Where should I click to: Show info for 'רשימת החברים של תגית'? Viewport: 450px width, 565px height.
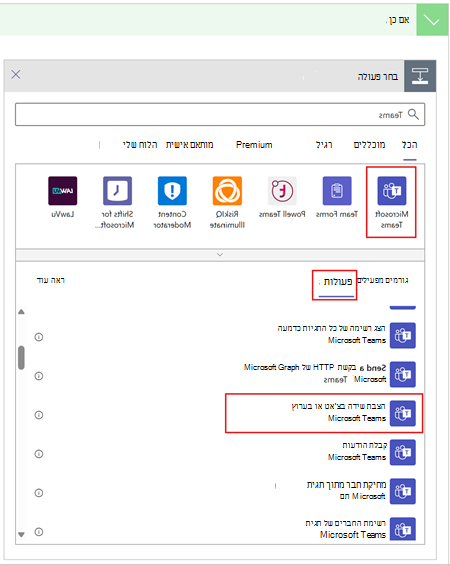pyautogui.click(x=39, y=531)
